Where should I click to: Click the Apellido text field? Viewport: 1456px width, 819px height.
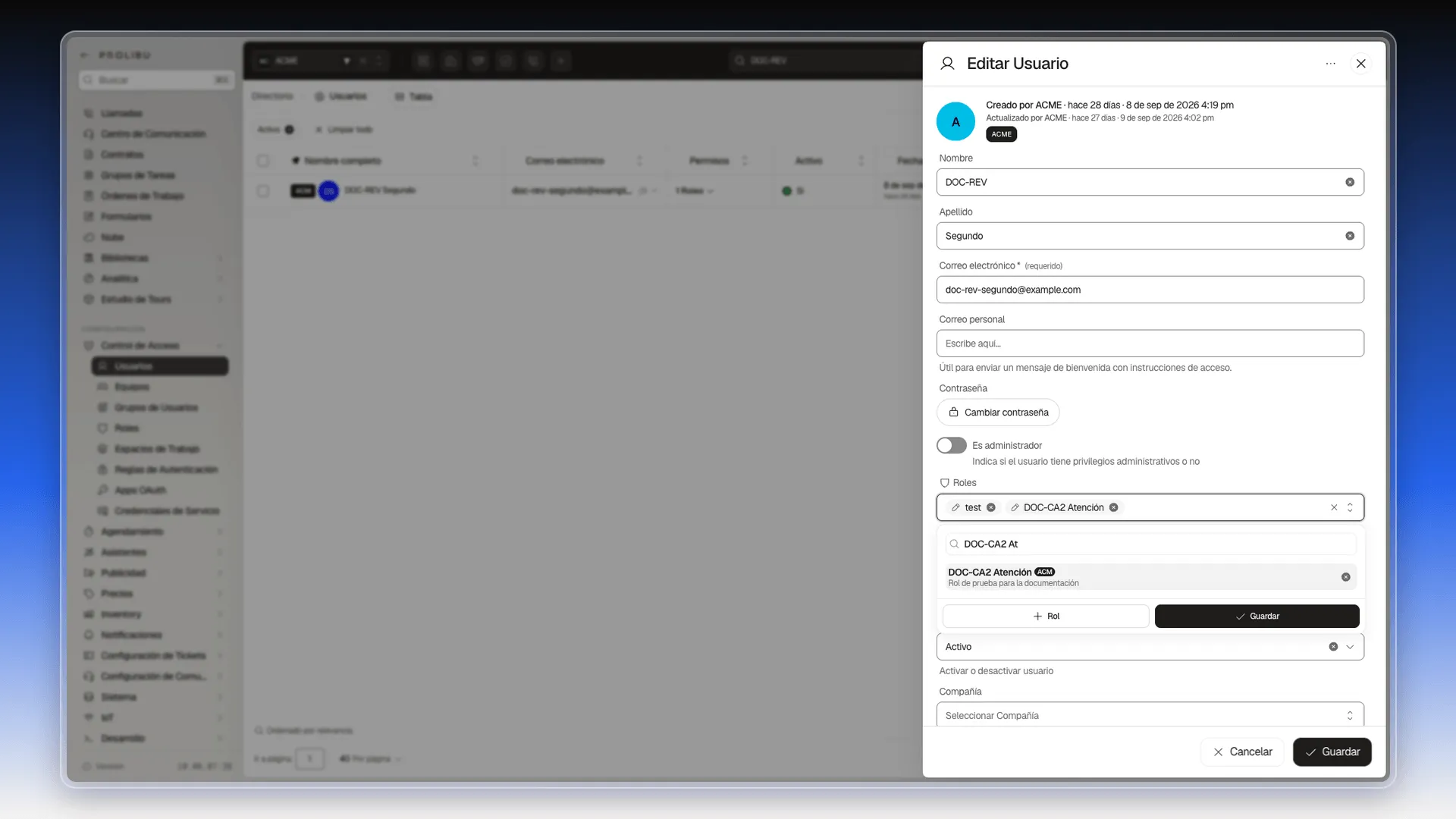pos(1150,236)
